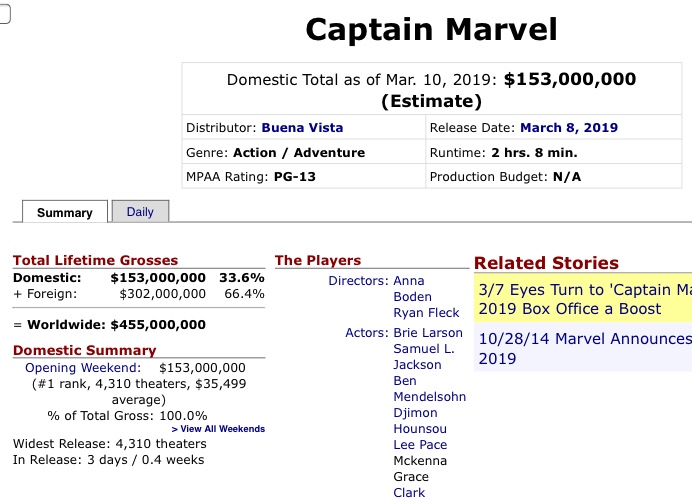Open the Buena Vista distributor link
This screenshot has width=692, height=499.
[x=302, y=127]
